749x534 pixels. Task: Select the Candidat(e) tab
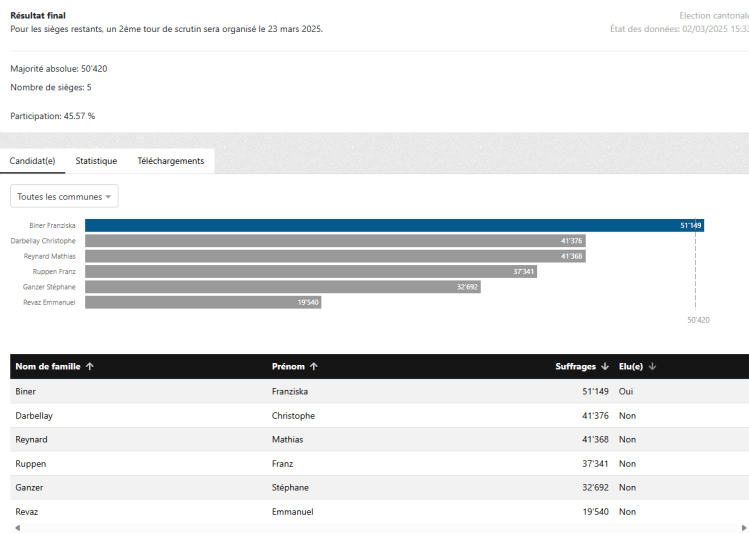(x=32, y=161)
